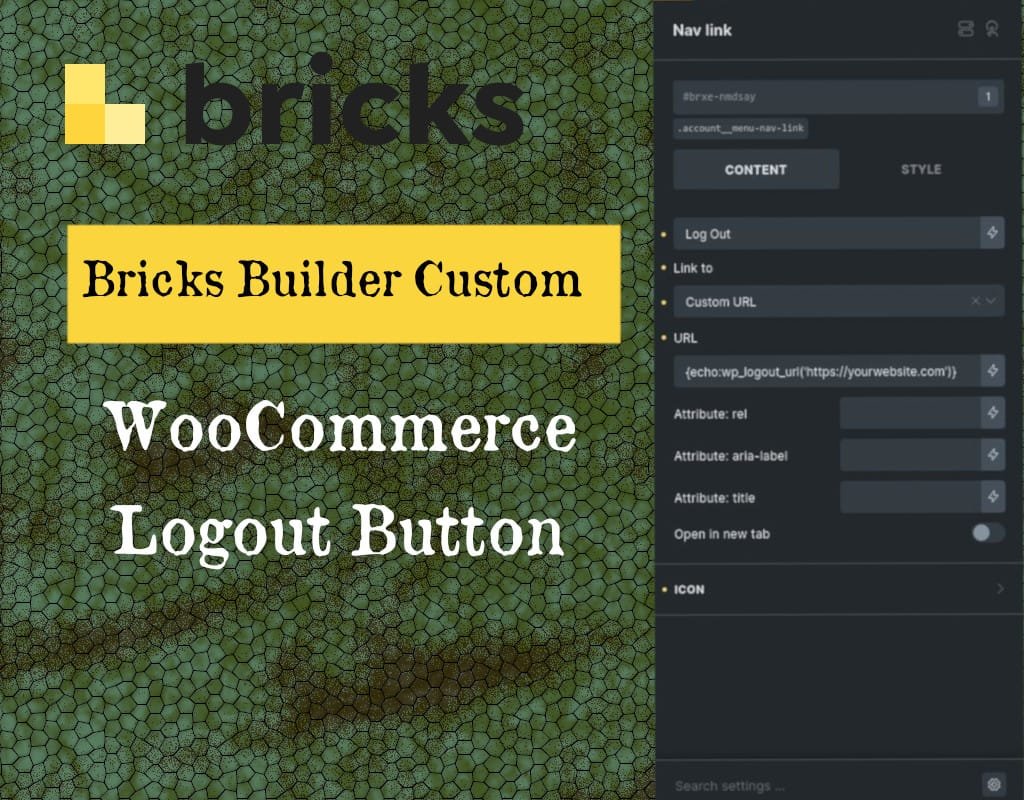The height and width of the screenshot is (800, 1024).
Task: Click the class count badge showing 1
Action: (x=988, y=97)
